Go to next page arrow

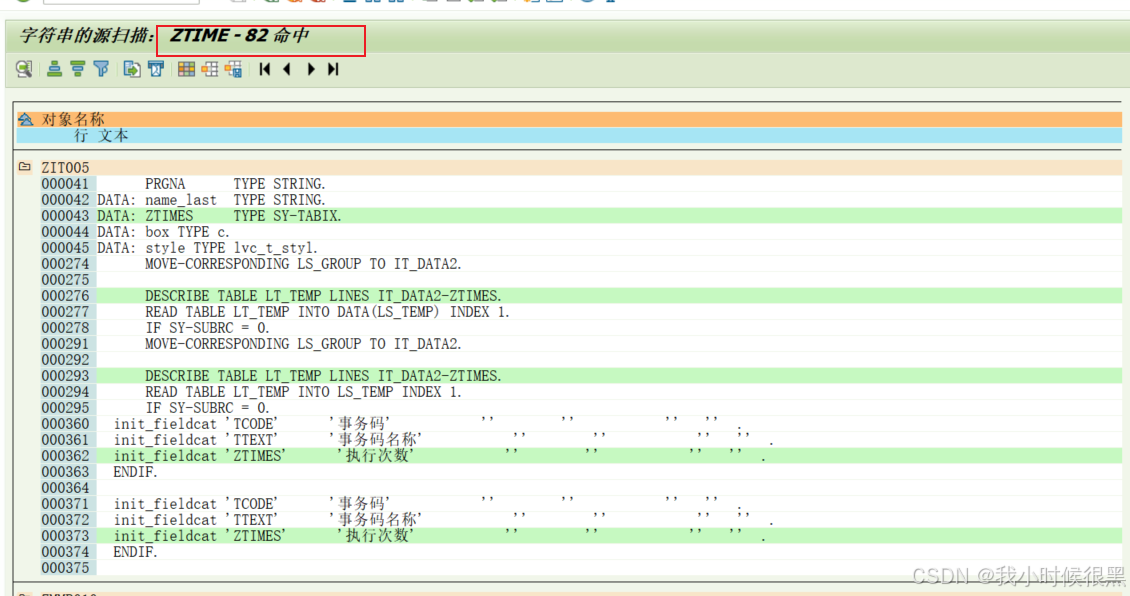310,69
